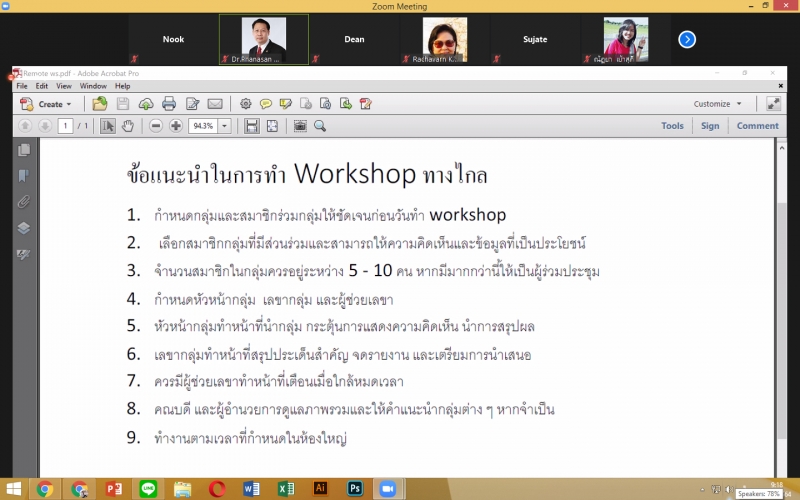
Task: Open the Window menu
Action: [93, 86]
